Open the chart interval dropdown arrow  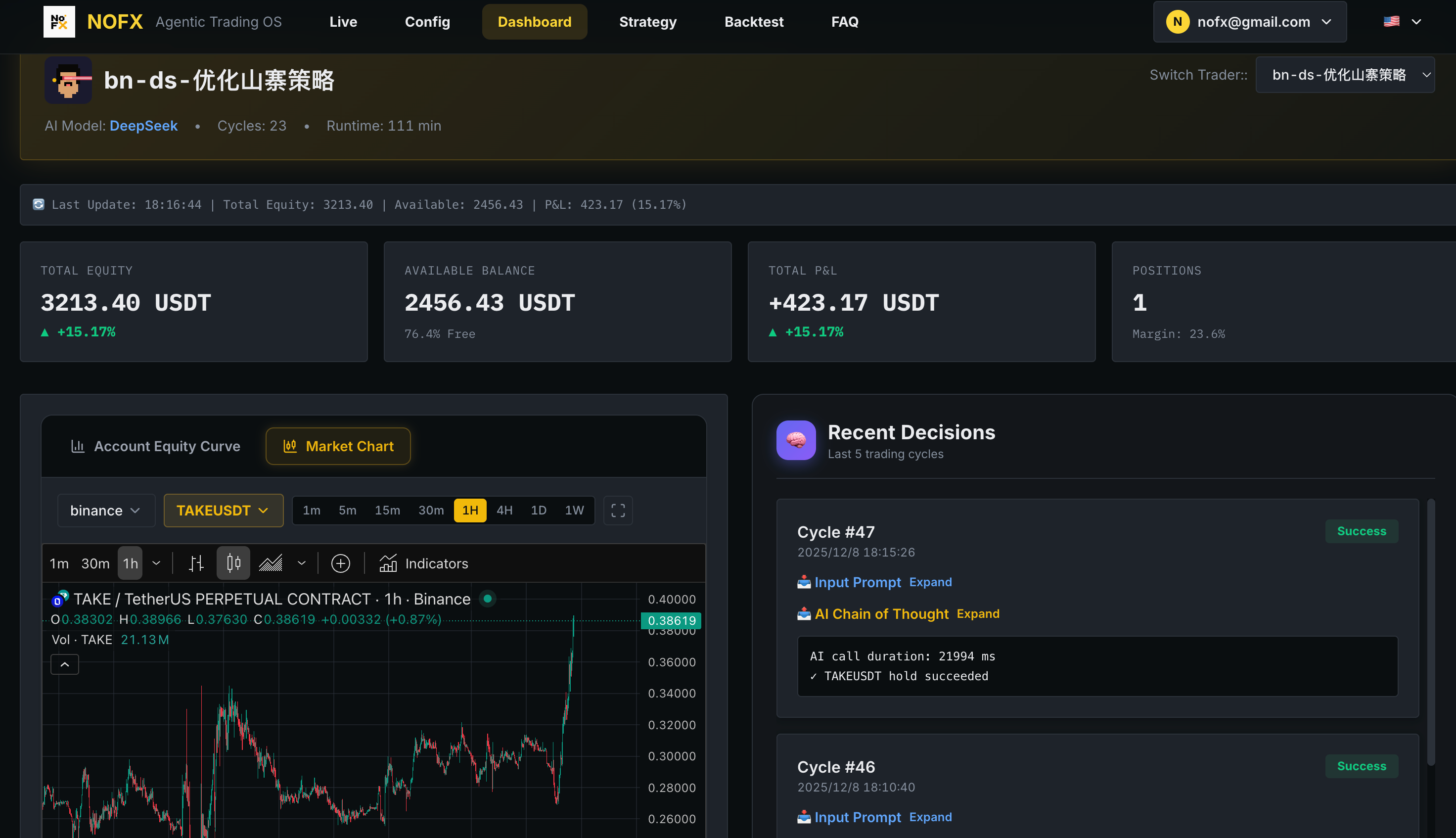[156, 563]
